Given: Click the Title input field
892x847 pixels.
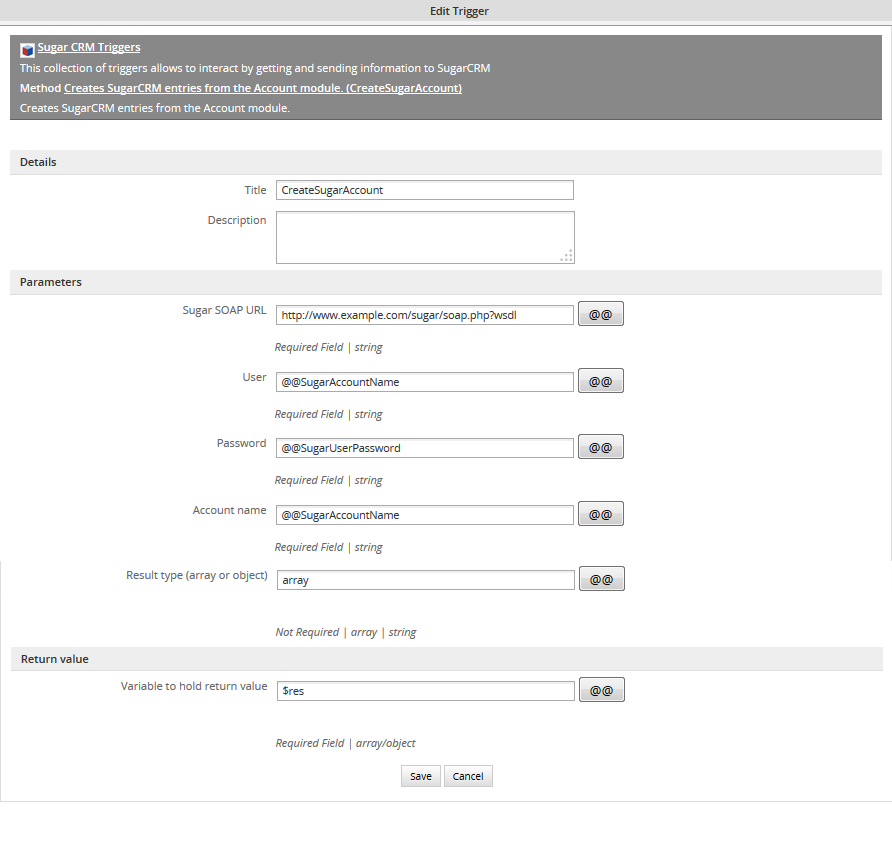Looking at the screenshot, I should tap(424, 190).
